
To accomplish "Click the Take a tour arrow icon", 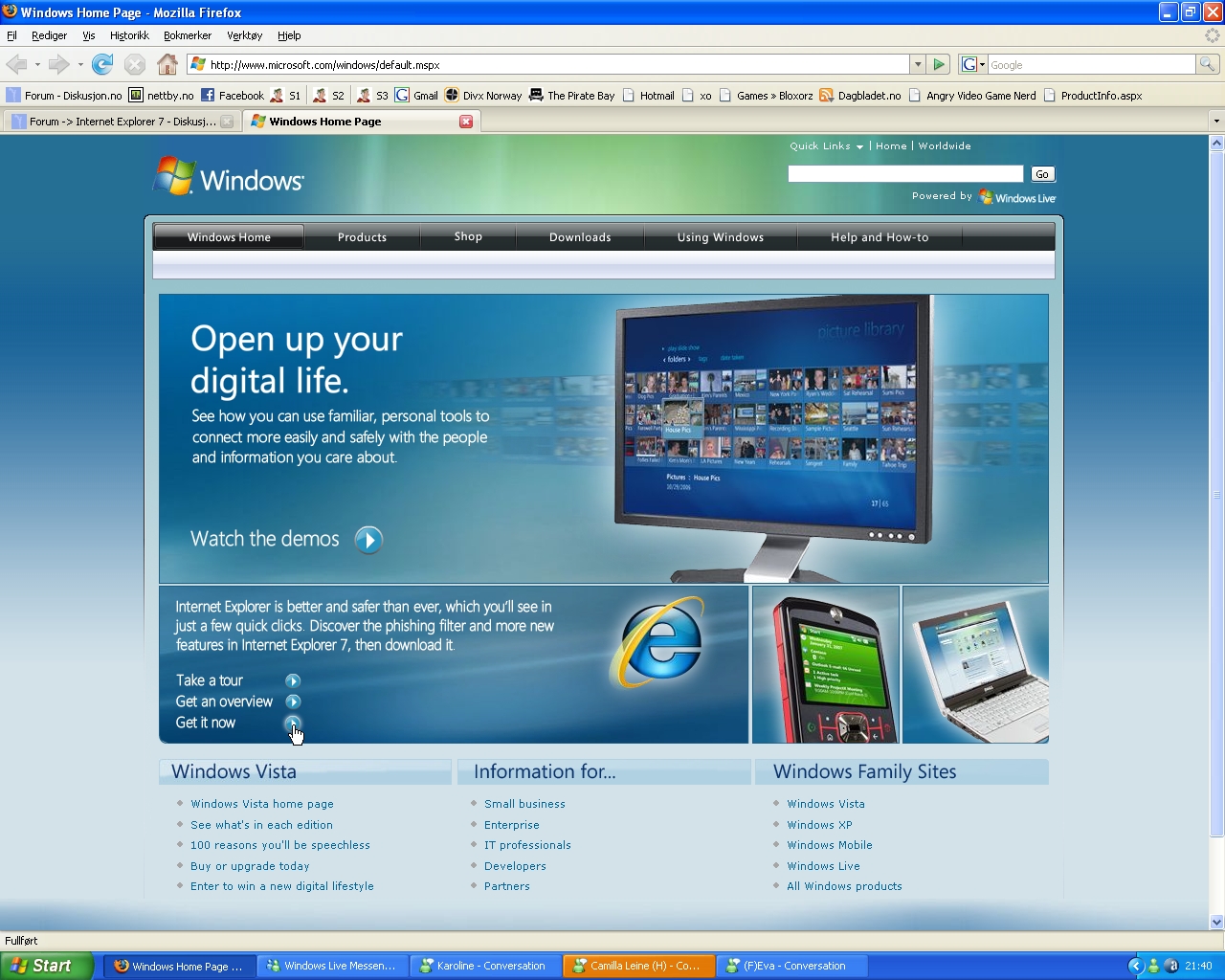I will pyautogui.click(x=293, y=680).
